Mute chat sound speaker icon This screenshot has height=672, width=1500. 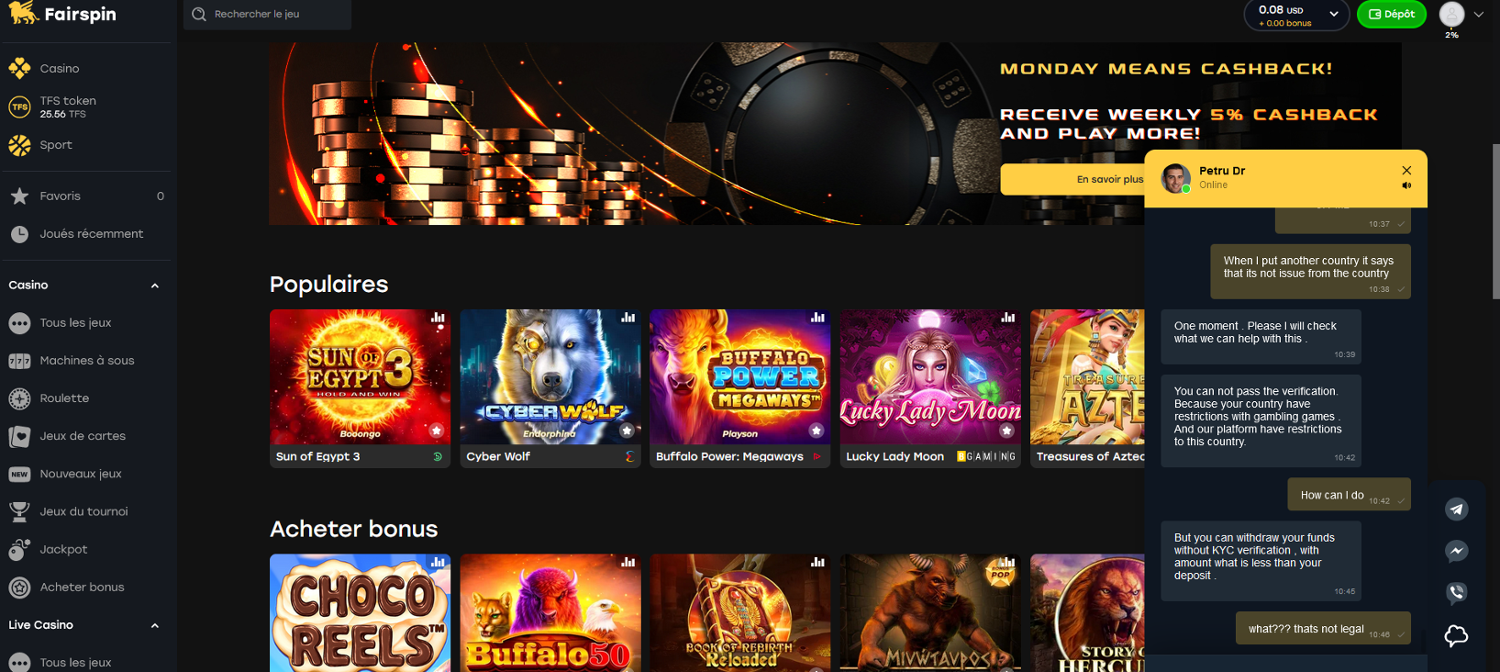click(x=1407, y=185)
